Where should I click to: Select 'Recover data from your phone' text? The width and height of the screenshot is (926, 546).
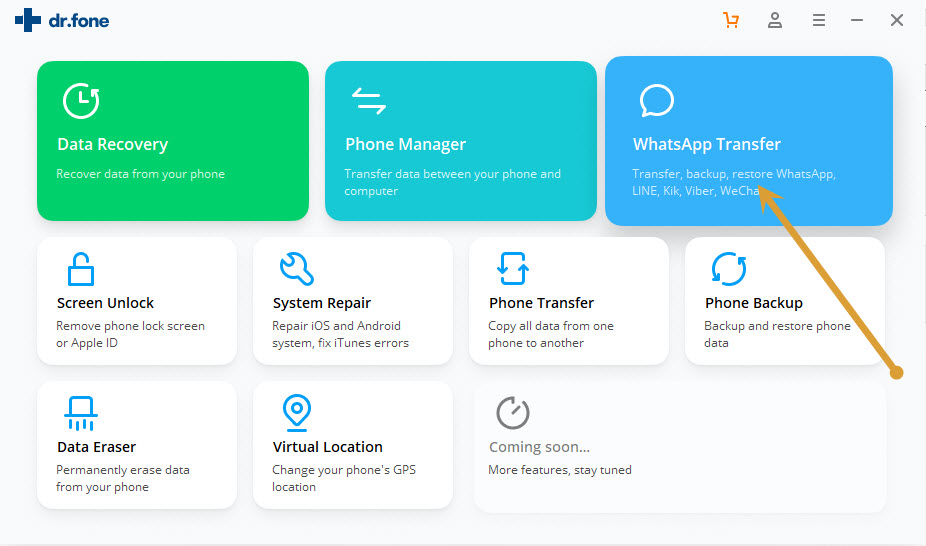tap(141, 174)
